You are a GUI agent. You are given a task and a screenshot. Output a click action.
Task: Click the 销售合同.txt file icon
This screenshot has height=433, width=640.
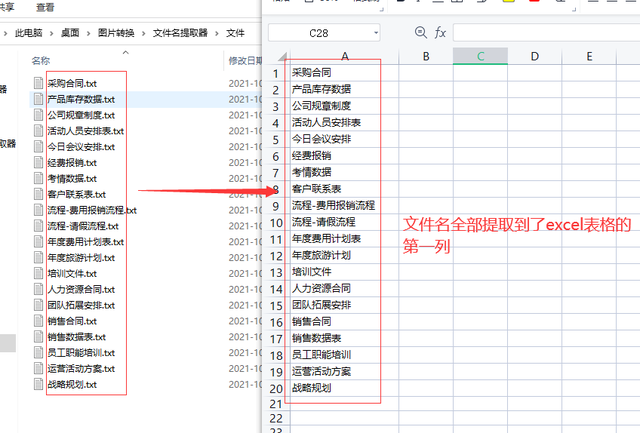[39, 321]
